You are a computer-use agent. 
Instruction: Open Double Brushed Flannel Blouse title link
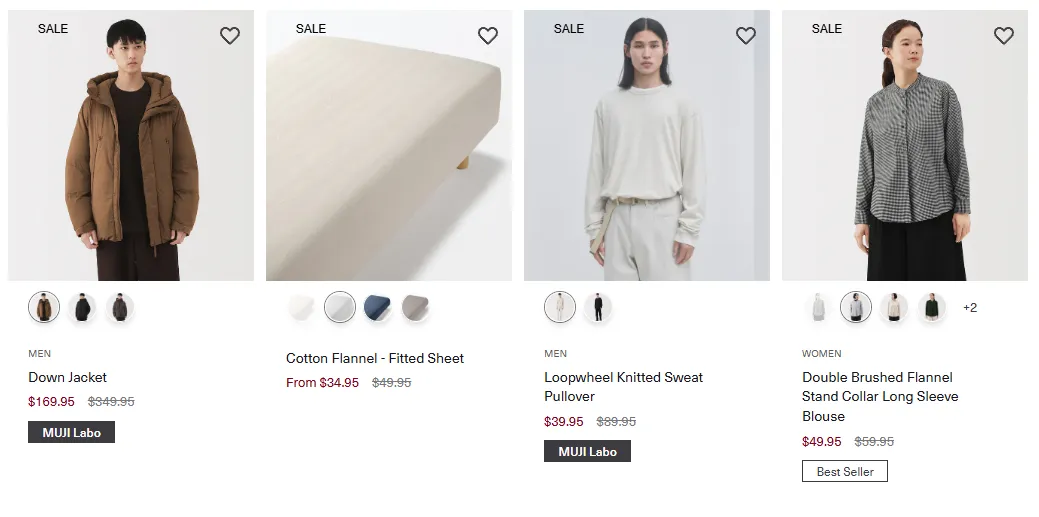pos(880,396)
